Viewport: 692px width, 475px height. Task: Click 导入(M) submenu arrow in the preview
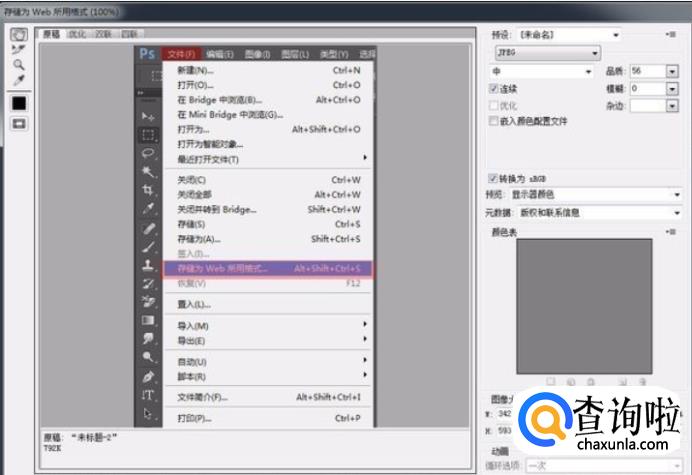tap(365, 324)
